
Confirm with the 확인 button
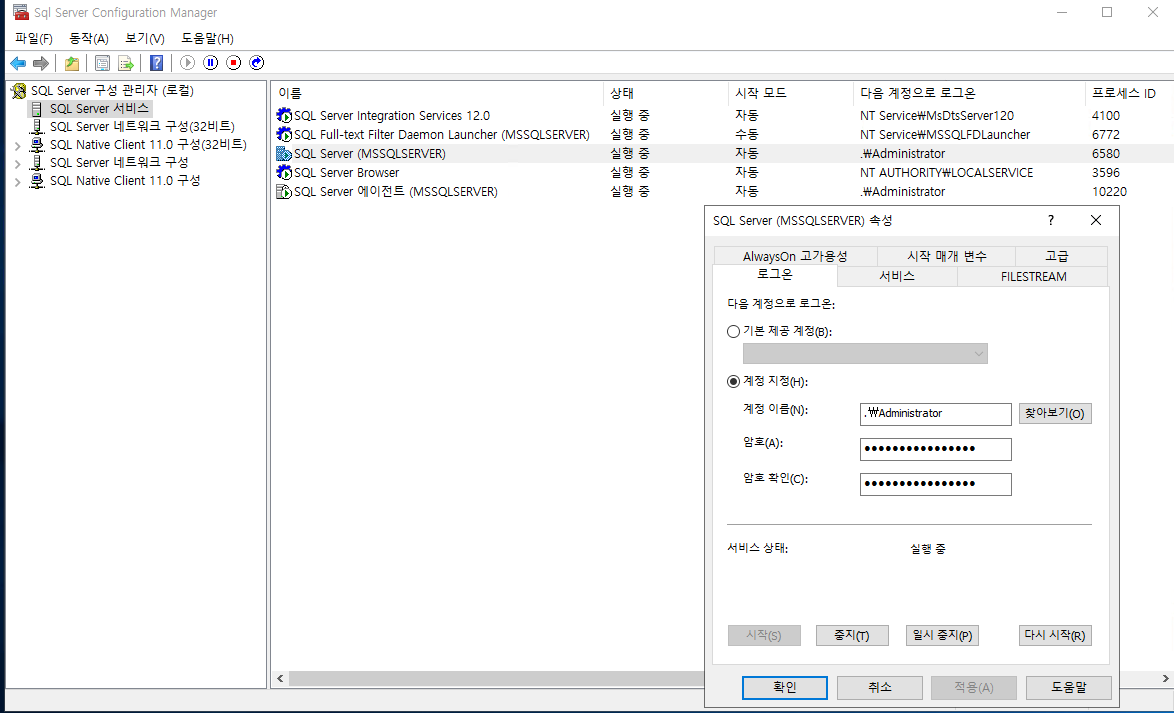785,688
